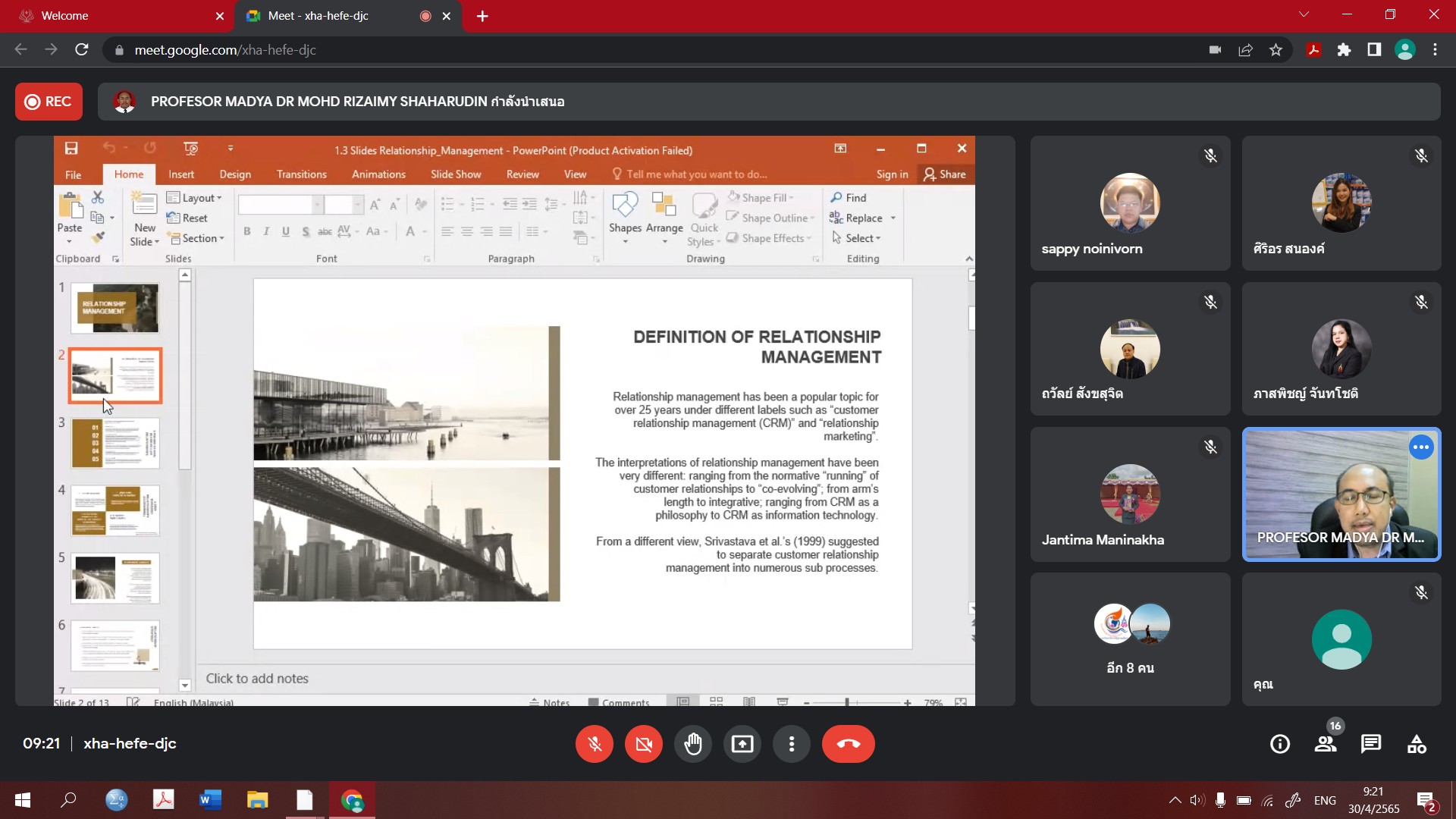Viewport: 1456px width, 819px height.
Task: Show the participants list
Action: (1326, 744)
